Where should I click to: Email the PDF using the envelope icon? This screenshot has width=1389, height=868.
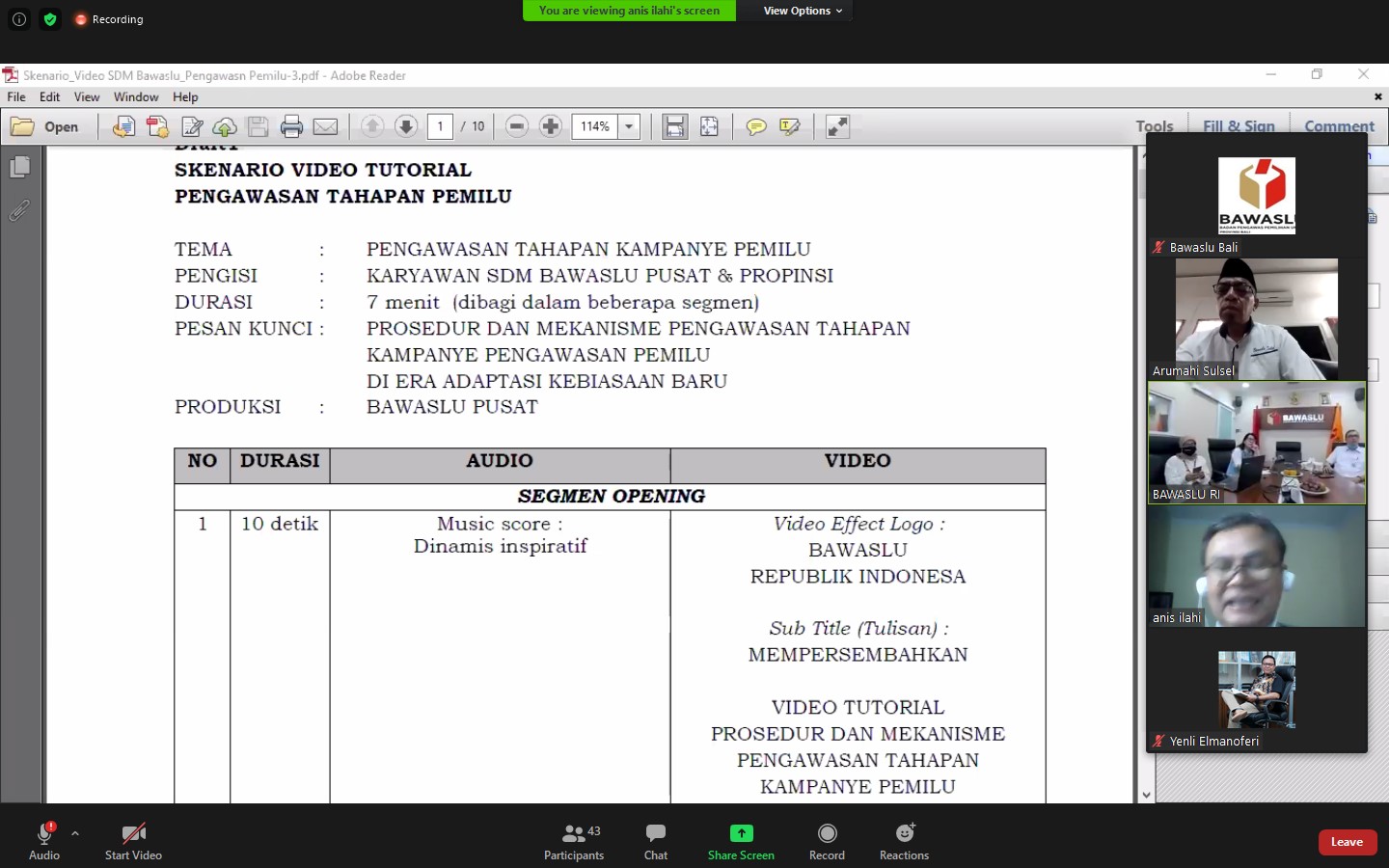pos(326,125)
